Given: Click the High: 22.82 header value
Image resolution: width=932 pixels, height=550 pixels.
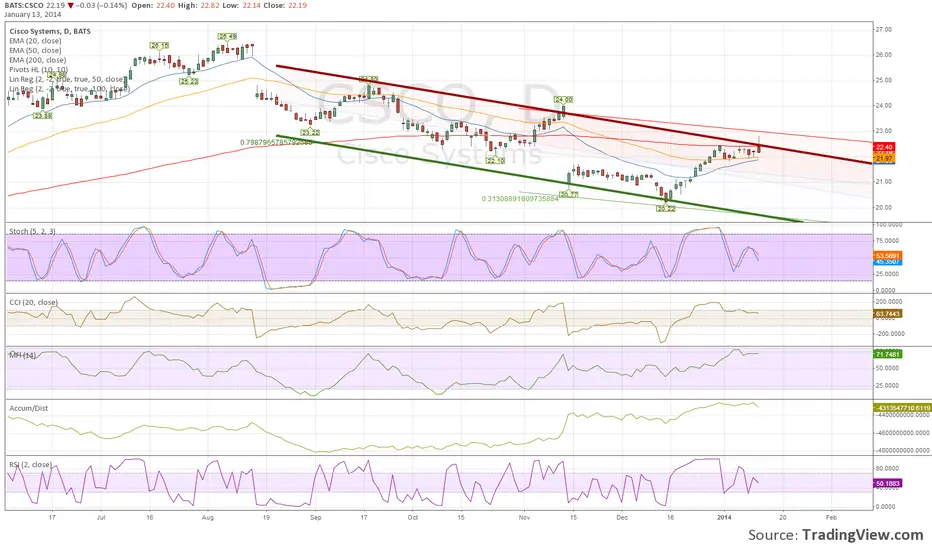Looking at the screenshot, I should pyautogui.click(x=199, y=5).
